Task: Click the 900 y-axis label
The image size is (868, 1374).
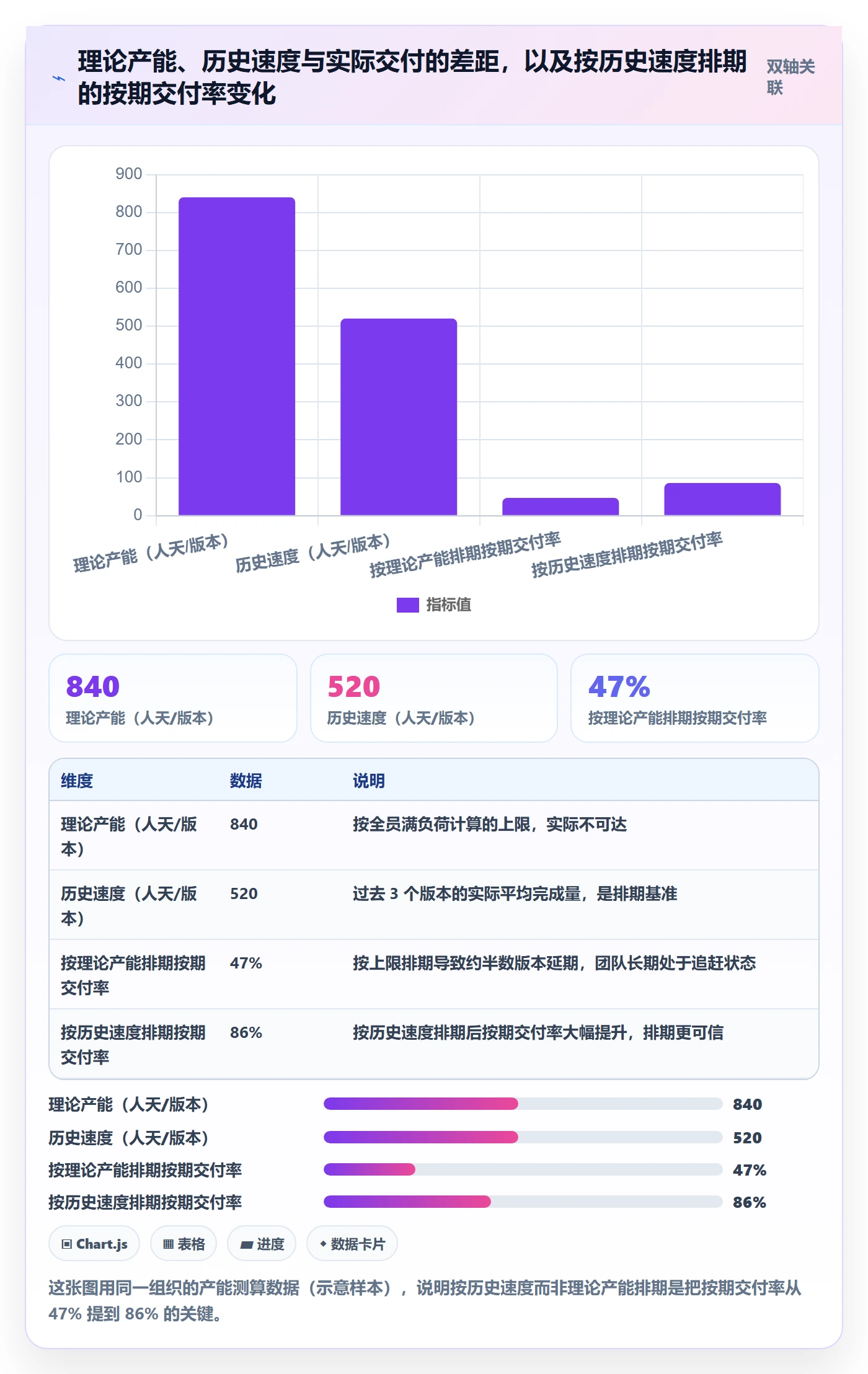Action: click(129, 174)
